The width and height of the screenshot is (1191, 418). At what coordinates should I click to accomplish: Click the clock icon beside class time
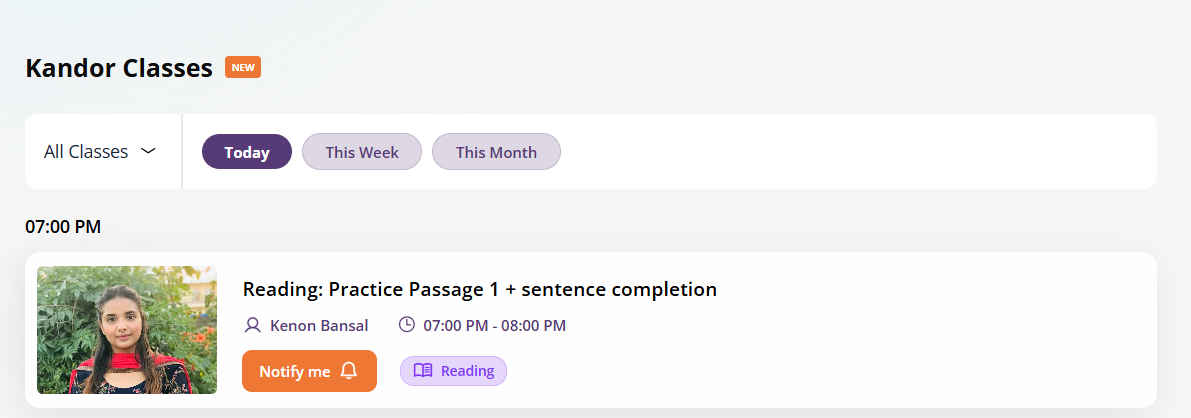pos(406,325)
